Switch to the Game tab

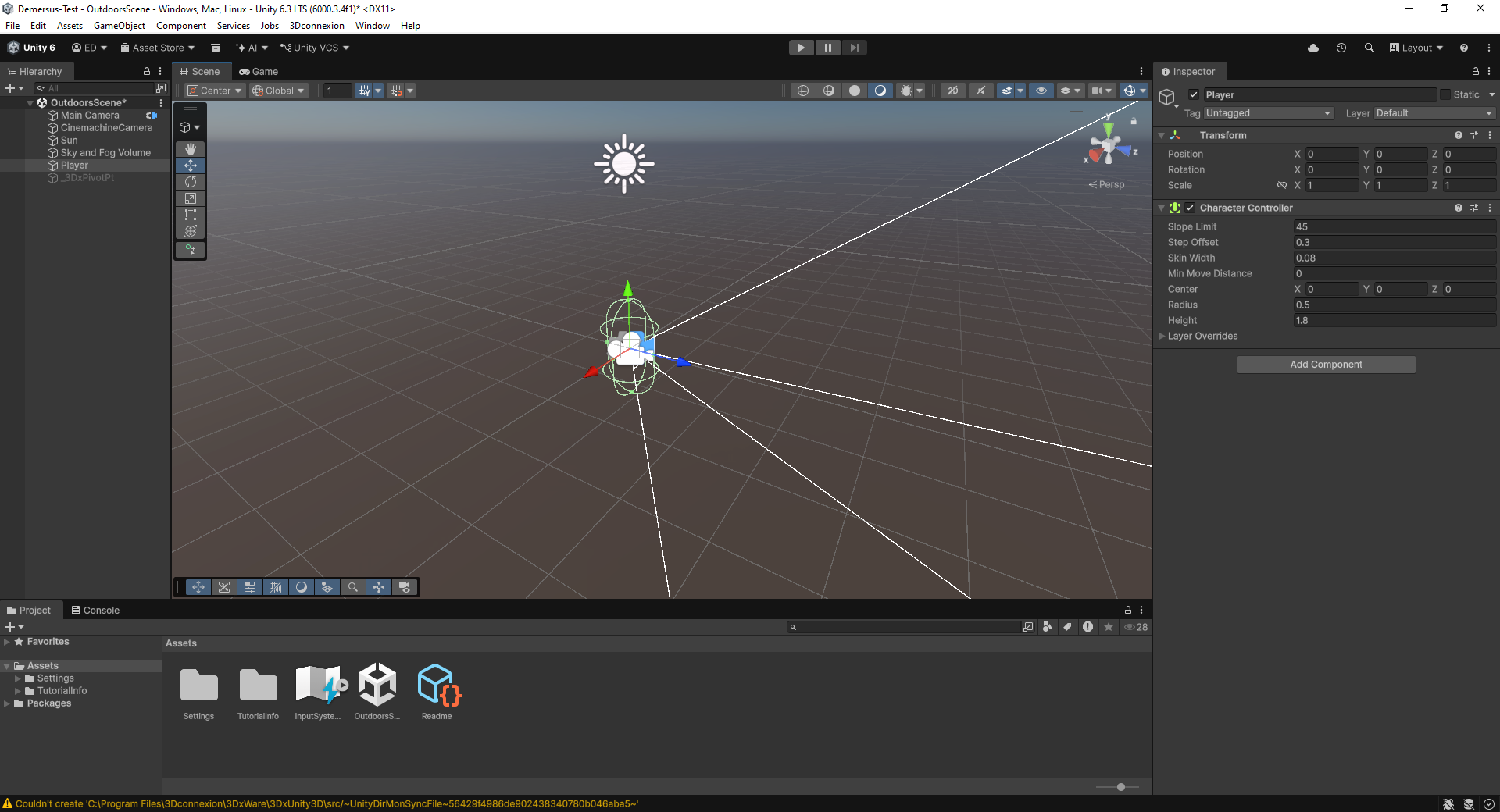(x=259, y=71)
